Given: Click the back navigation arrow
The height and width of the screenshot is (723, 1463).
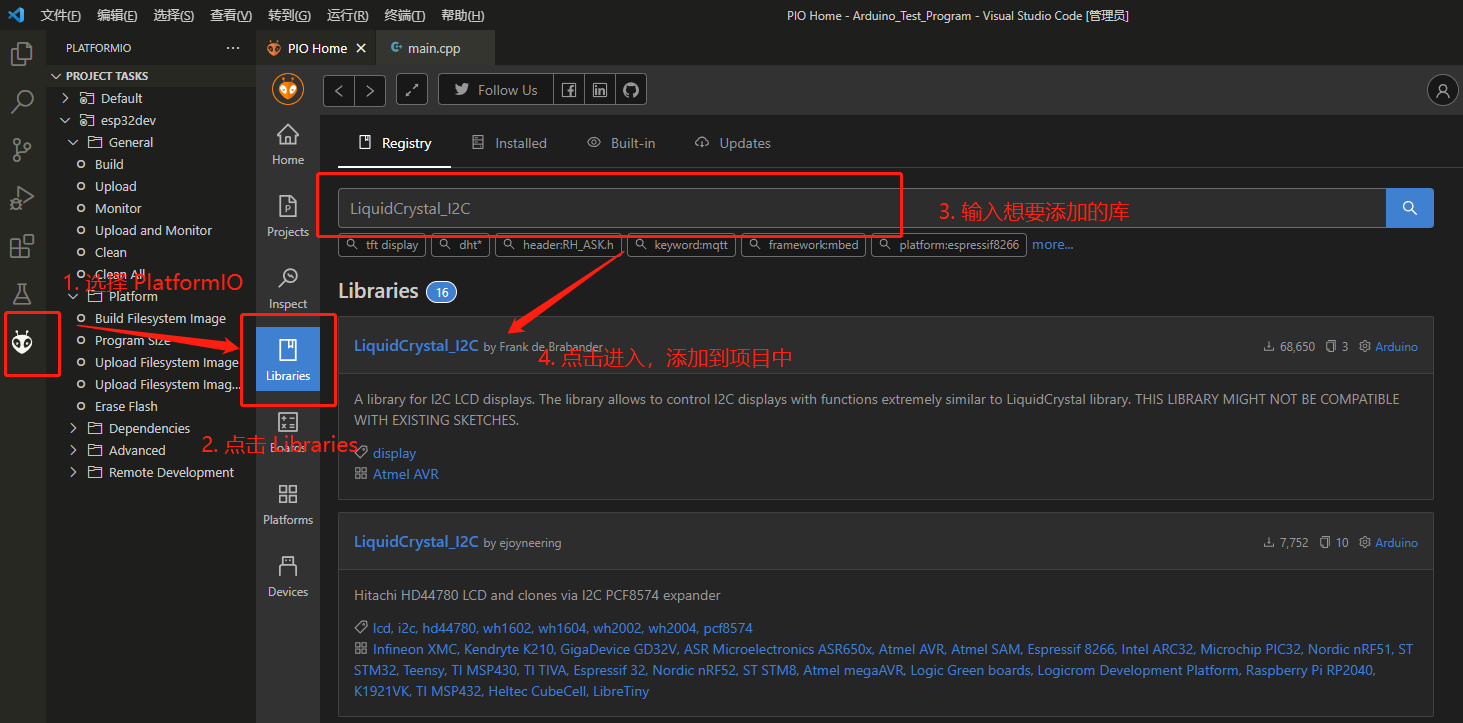Looking at the screenshot, I should [339, 90].
